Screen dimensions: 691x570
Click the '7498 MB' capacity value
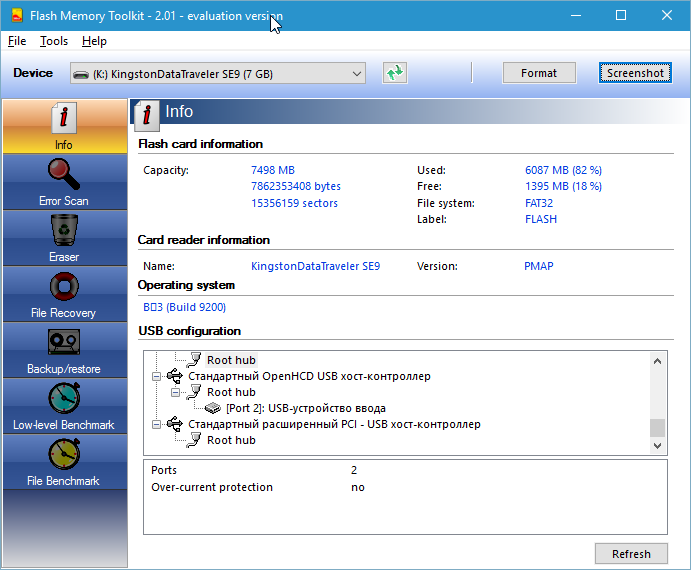(273, 170)
